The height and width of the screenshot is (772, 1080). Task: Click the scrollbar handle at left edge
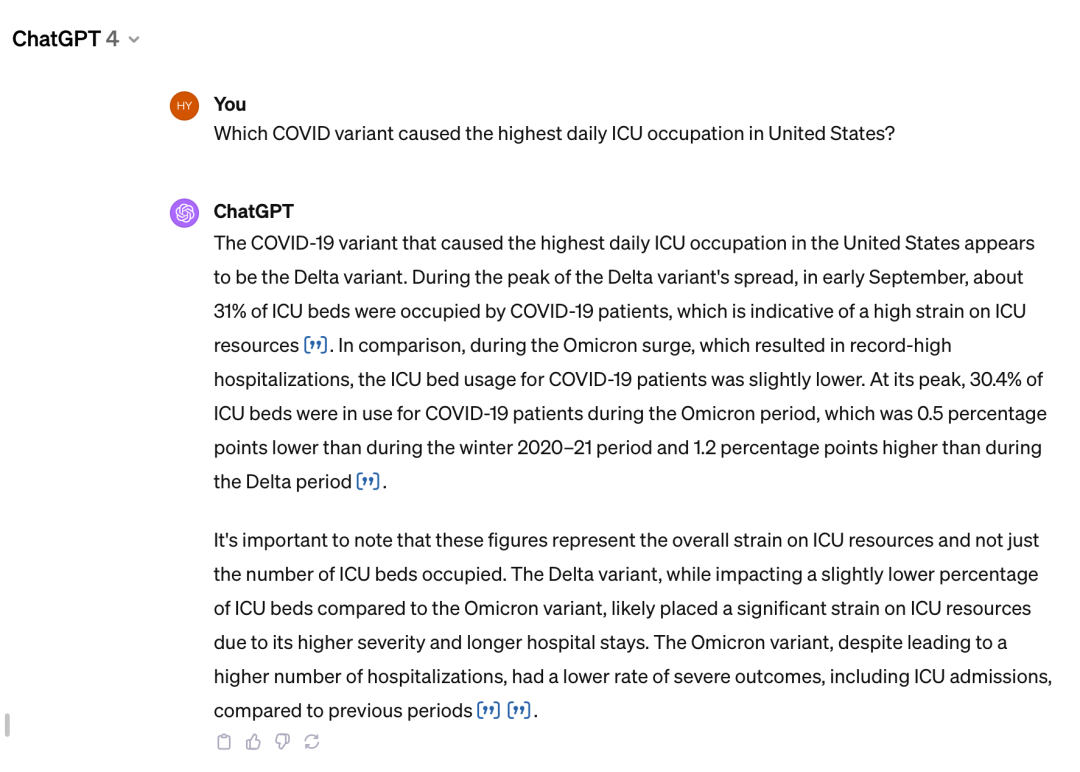pyautogui.click(x=7, y=725)
